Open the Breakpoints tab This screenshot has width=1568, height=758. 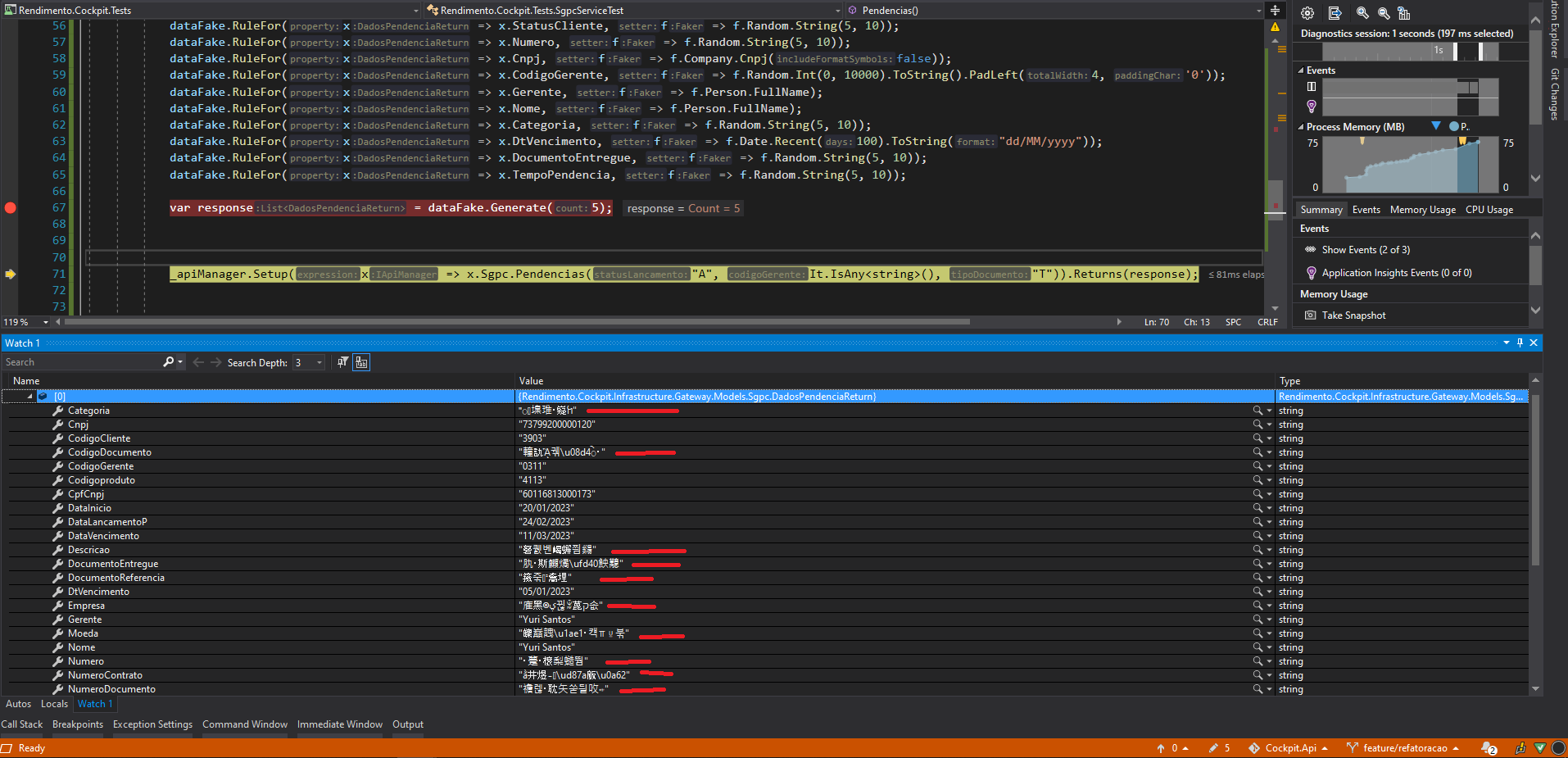coord(78,724)
